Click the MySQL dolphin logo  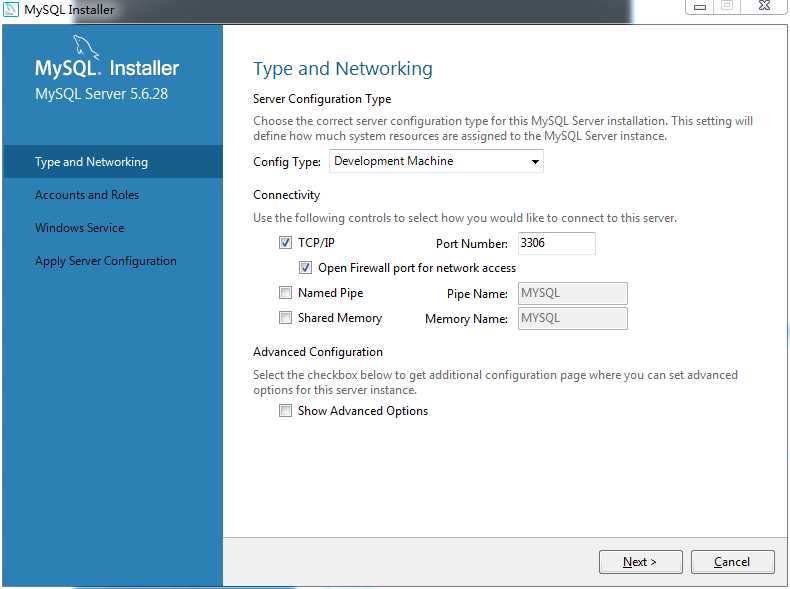[x=85, y=47]
